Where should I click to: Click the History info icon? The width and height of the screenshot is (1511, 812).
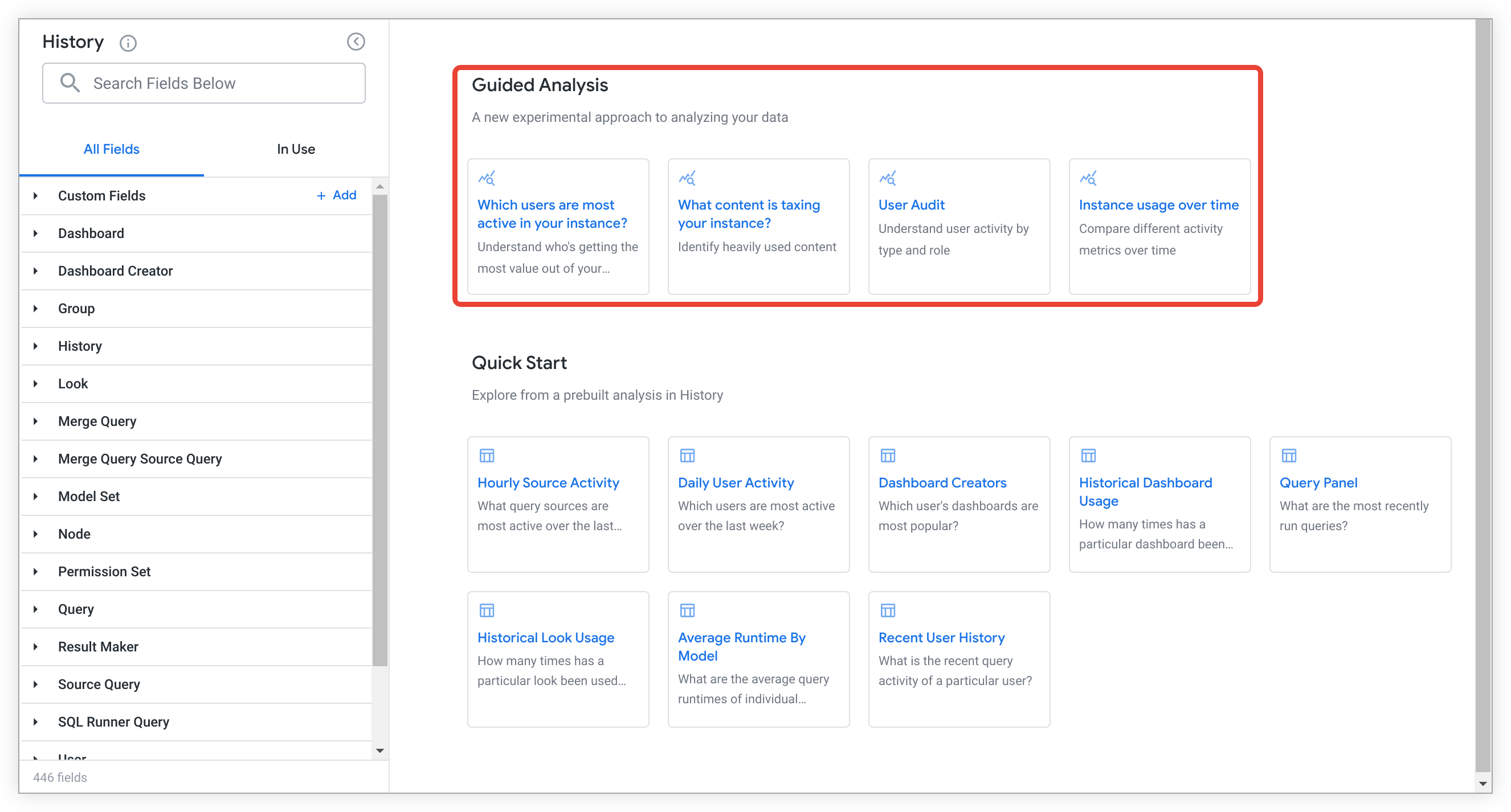128,43
